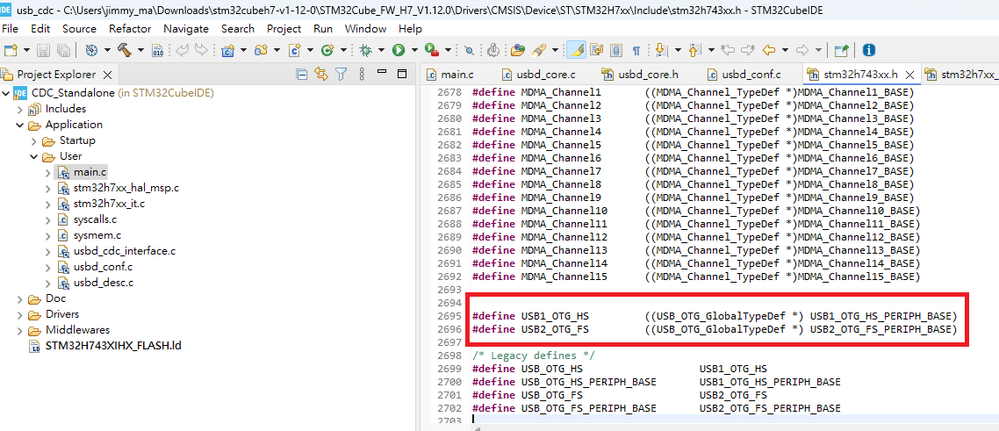
Task: Close the Project Explorer view tab
Action: coord(107,75)
